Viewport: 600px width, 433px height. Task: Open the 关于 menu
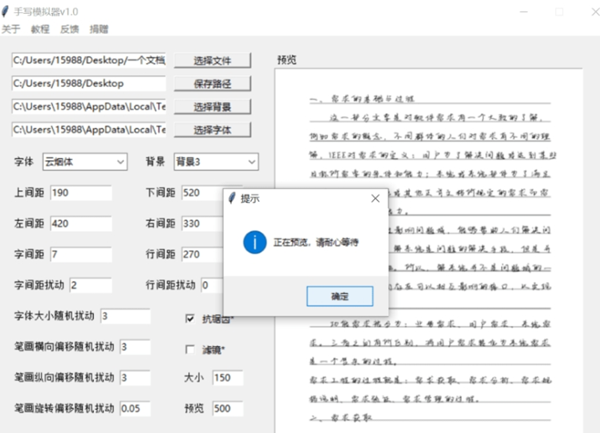(x=11, y=29)
